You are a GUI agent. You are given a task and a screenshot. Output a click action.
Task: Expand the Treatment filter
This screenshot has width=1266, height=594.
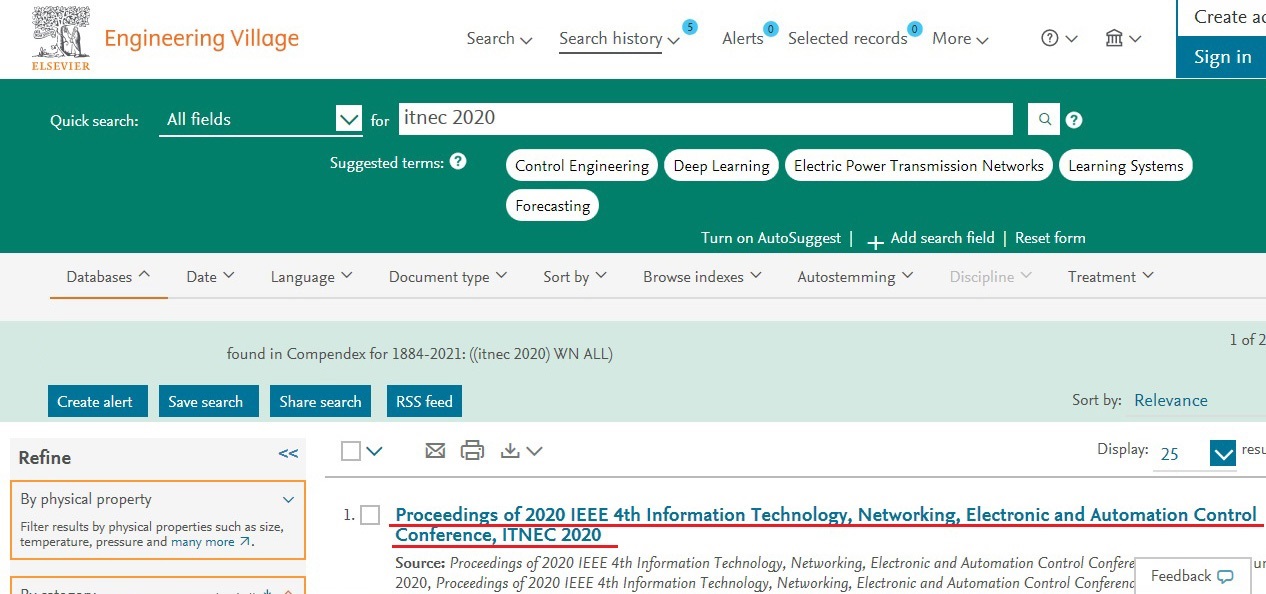coord(1111,277)
